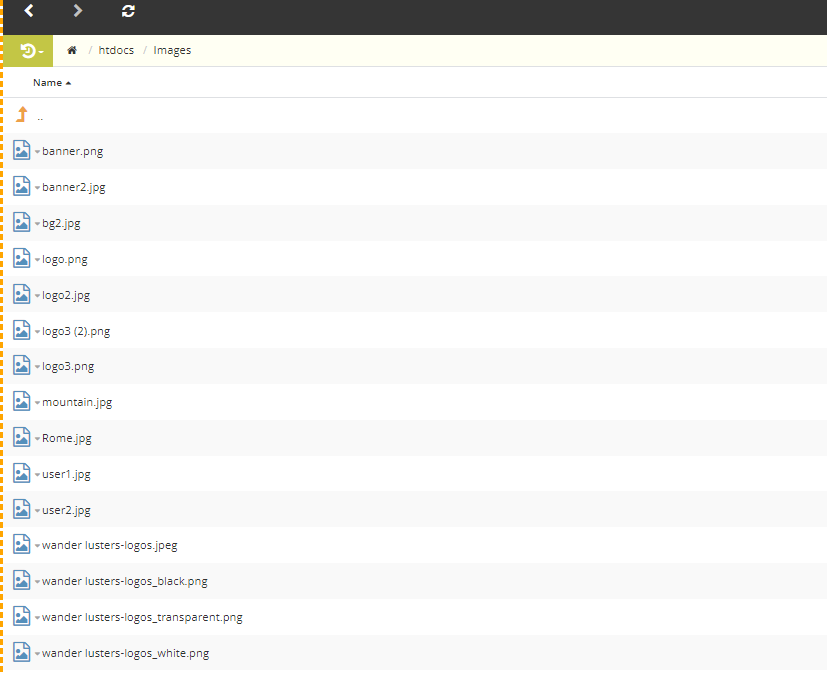This screenshot has height=675, width=827.
Task: Select the mountain.jpg file
Action: tap(77, 403)
